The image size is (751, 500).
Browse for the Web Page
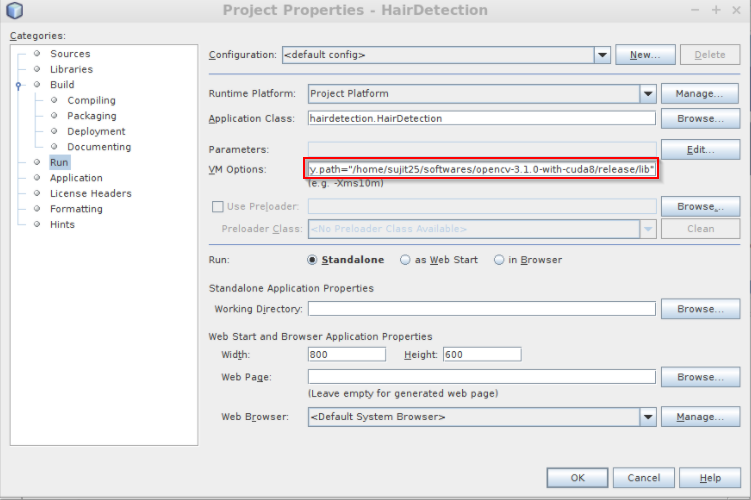point(700,377)
